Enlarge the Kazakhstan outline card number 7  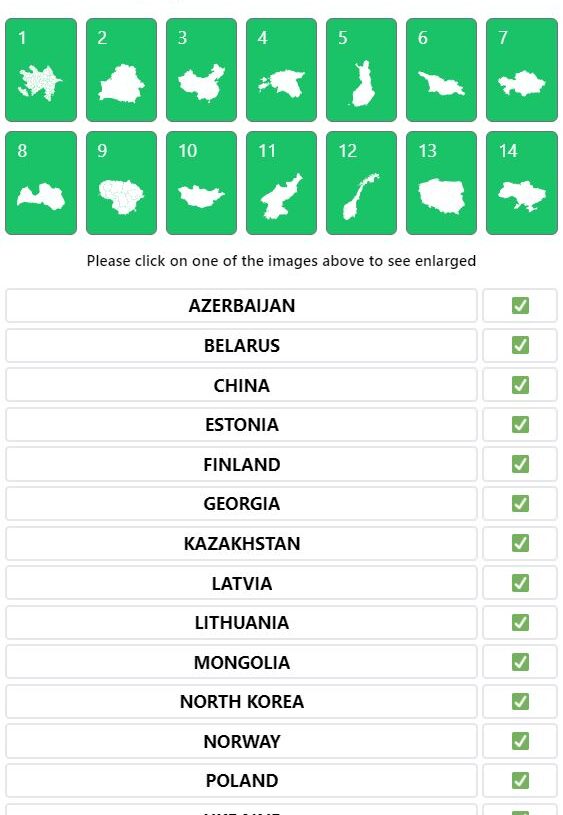(x=521, y=70)
